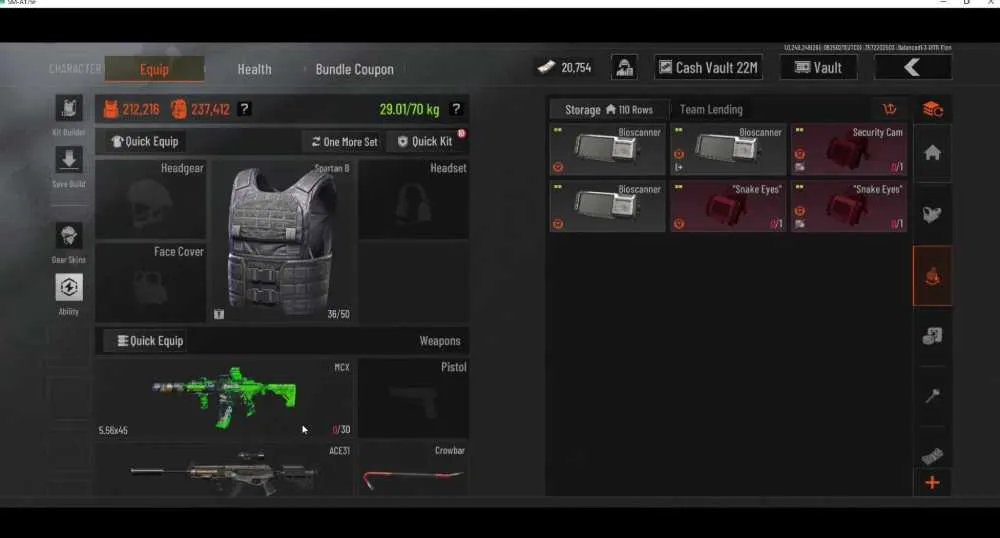1000x538 pixels.
Task: Open the empty Headset slot
Action: tap(414, 199)
